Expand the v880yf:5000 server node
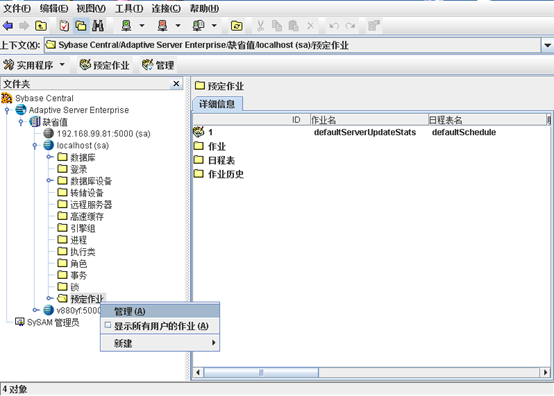Viewport: 554px width, 396px height. (35, 310)
